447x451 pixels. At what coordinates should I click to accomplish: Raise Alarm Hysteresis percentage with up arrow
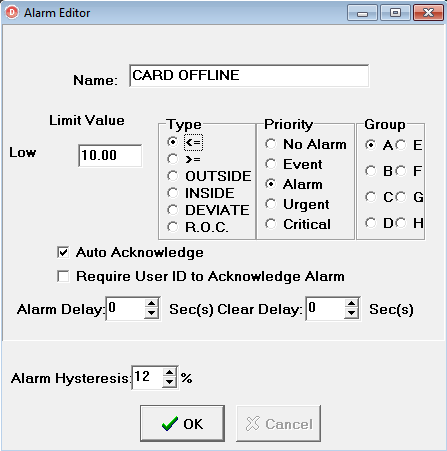tap(169, 373)
